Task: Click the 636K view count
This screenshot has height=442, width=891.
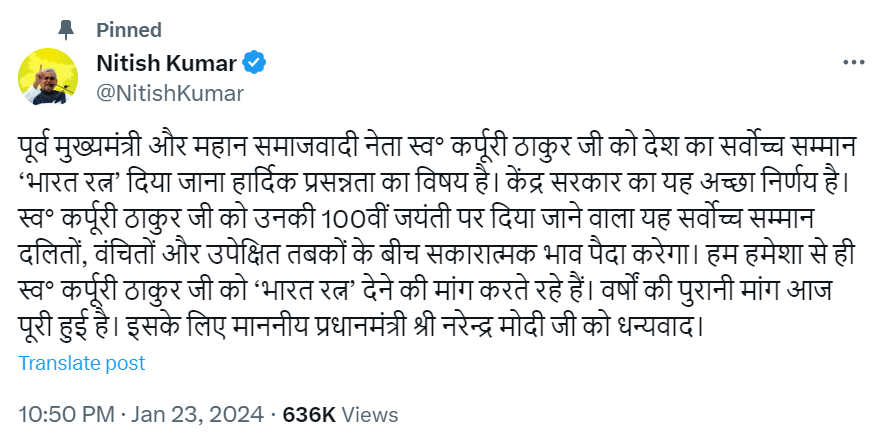Action: pyautogui.click(x=309, y=413)
